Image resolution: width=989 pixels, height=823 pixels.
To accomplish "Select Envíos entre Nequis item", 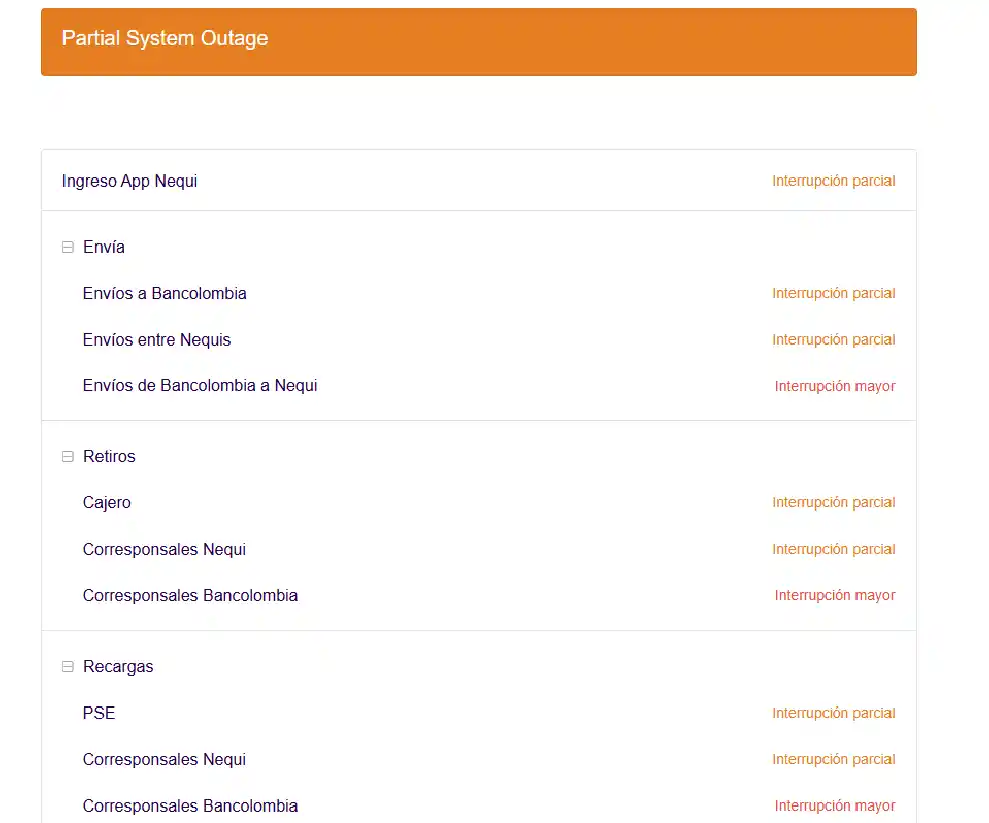I will coord(156,340).
